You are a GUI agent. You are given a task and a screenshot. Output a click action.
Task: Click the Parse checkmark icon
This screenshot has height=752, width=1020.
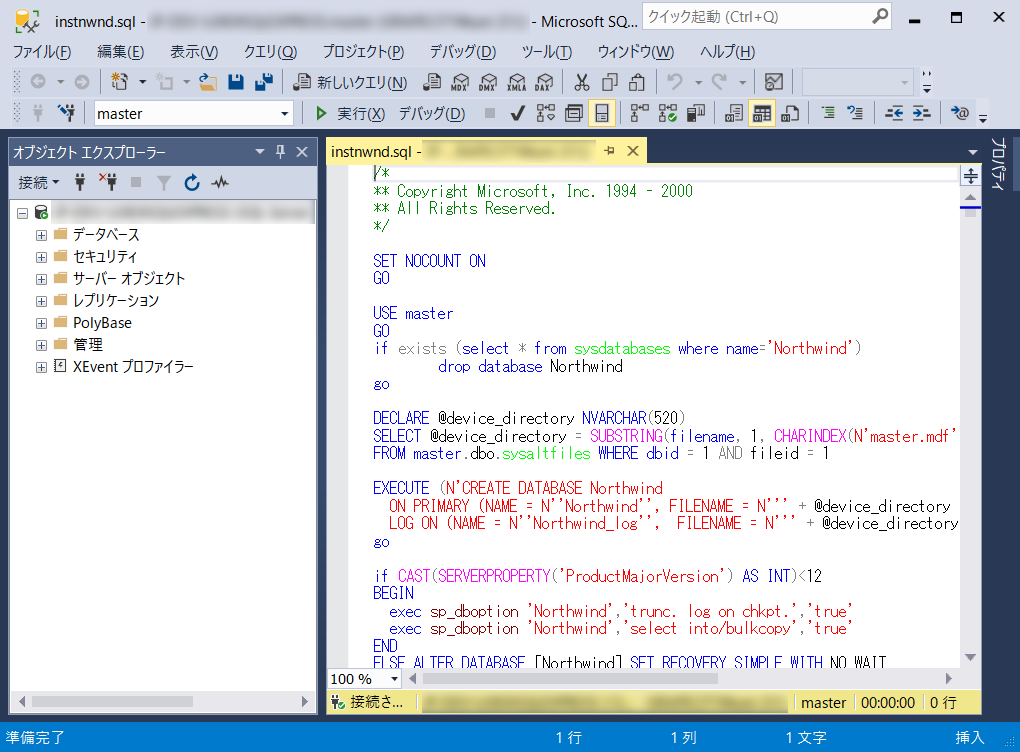(x=517, y=114)
